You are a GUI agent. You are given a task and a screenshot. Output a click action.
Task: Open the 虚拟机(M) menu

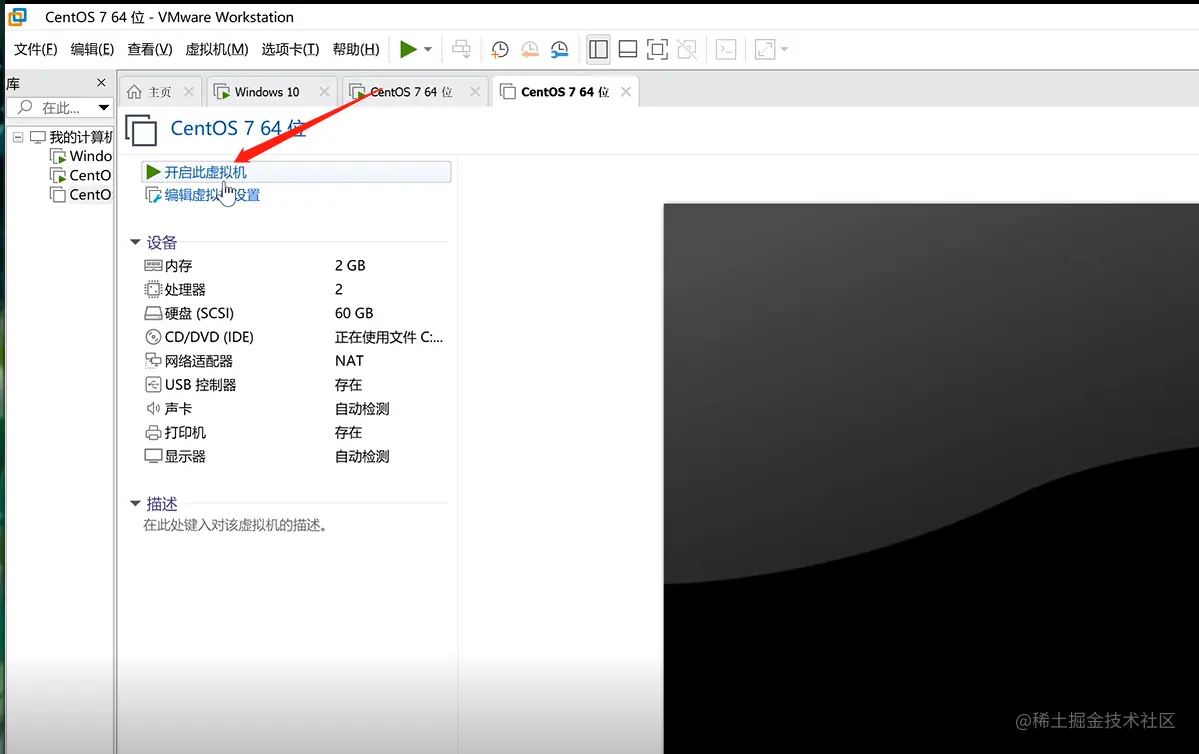[217, 50]
